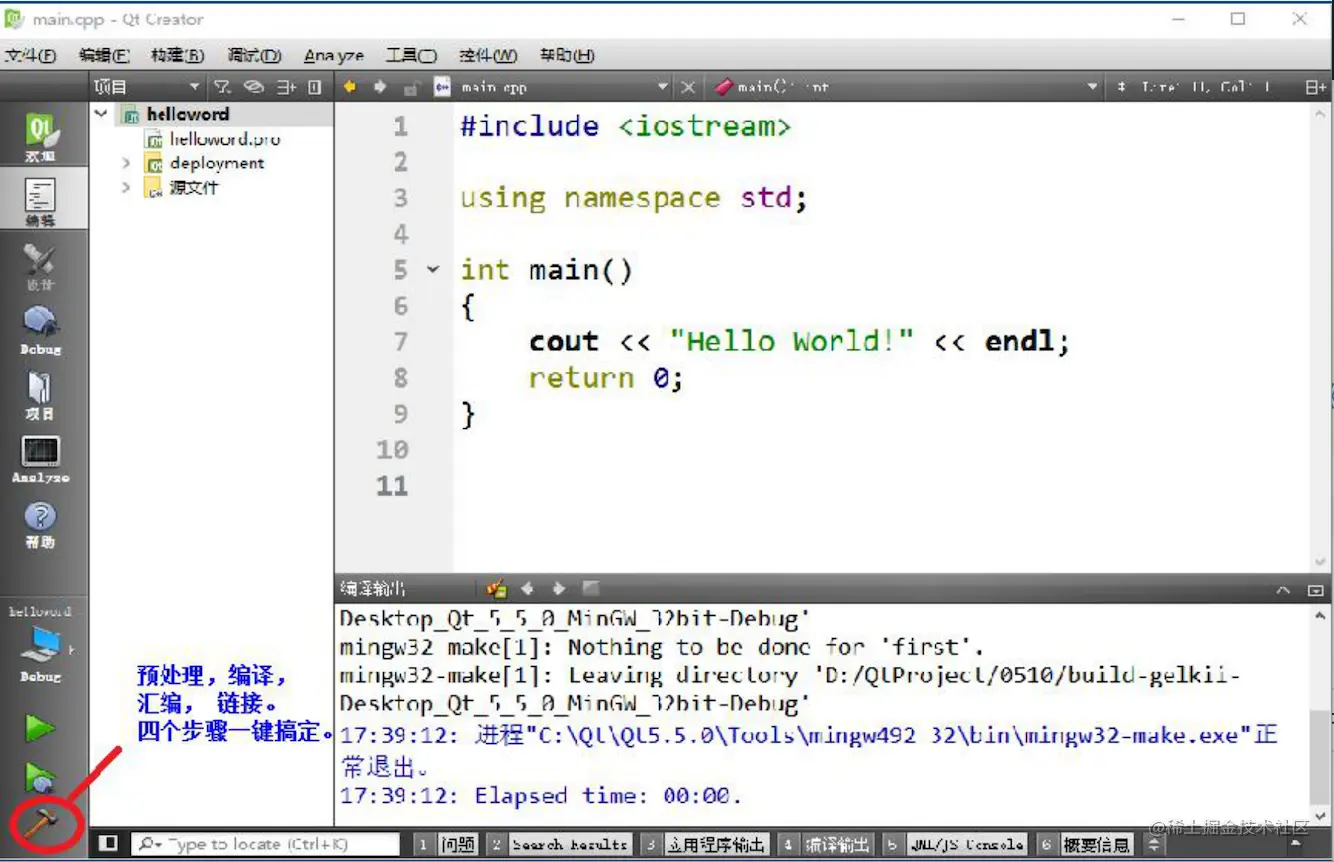
Task: Run the project with green arrow
Action: [x=40, y=728]
